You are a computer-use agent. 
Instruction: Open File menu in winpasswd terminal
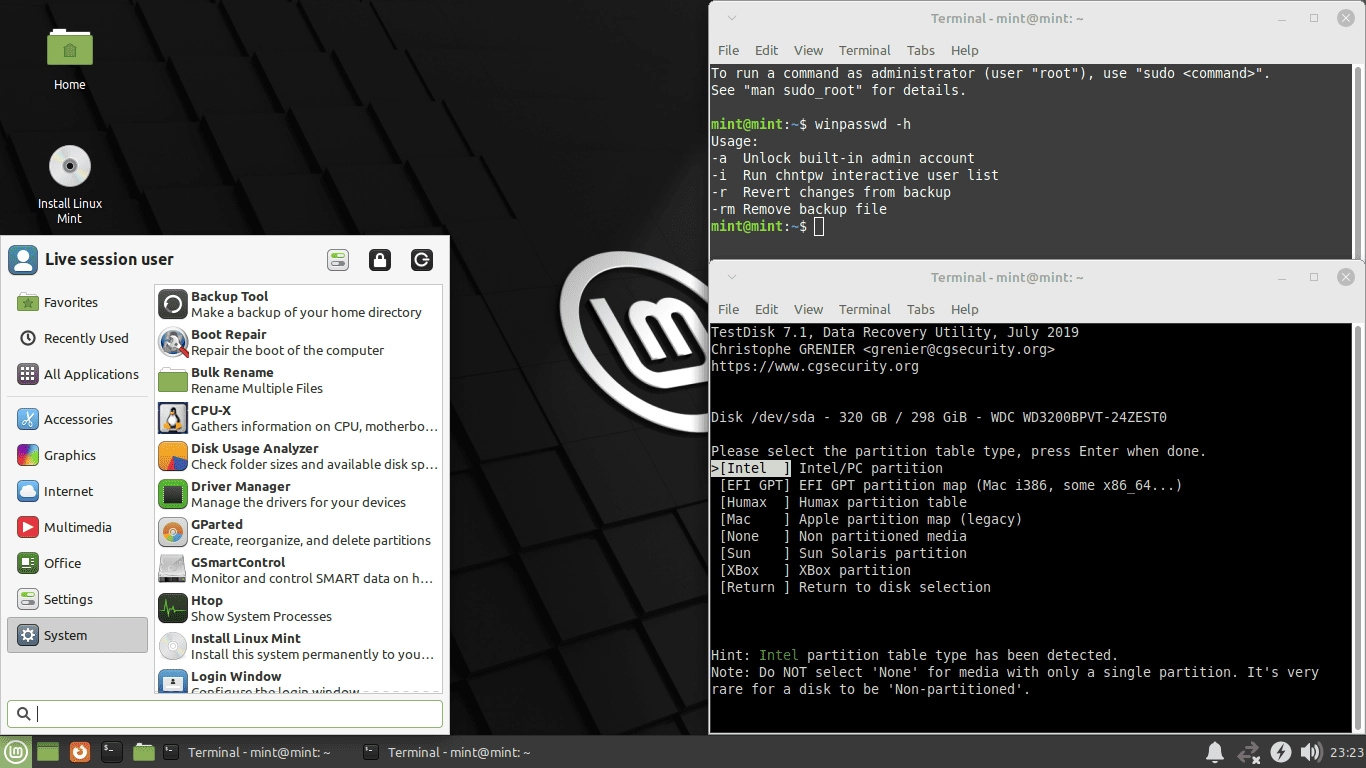(x=729, y=50)
